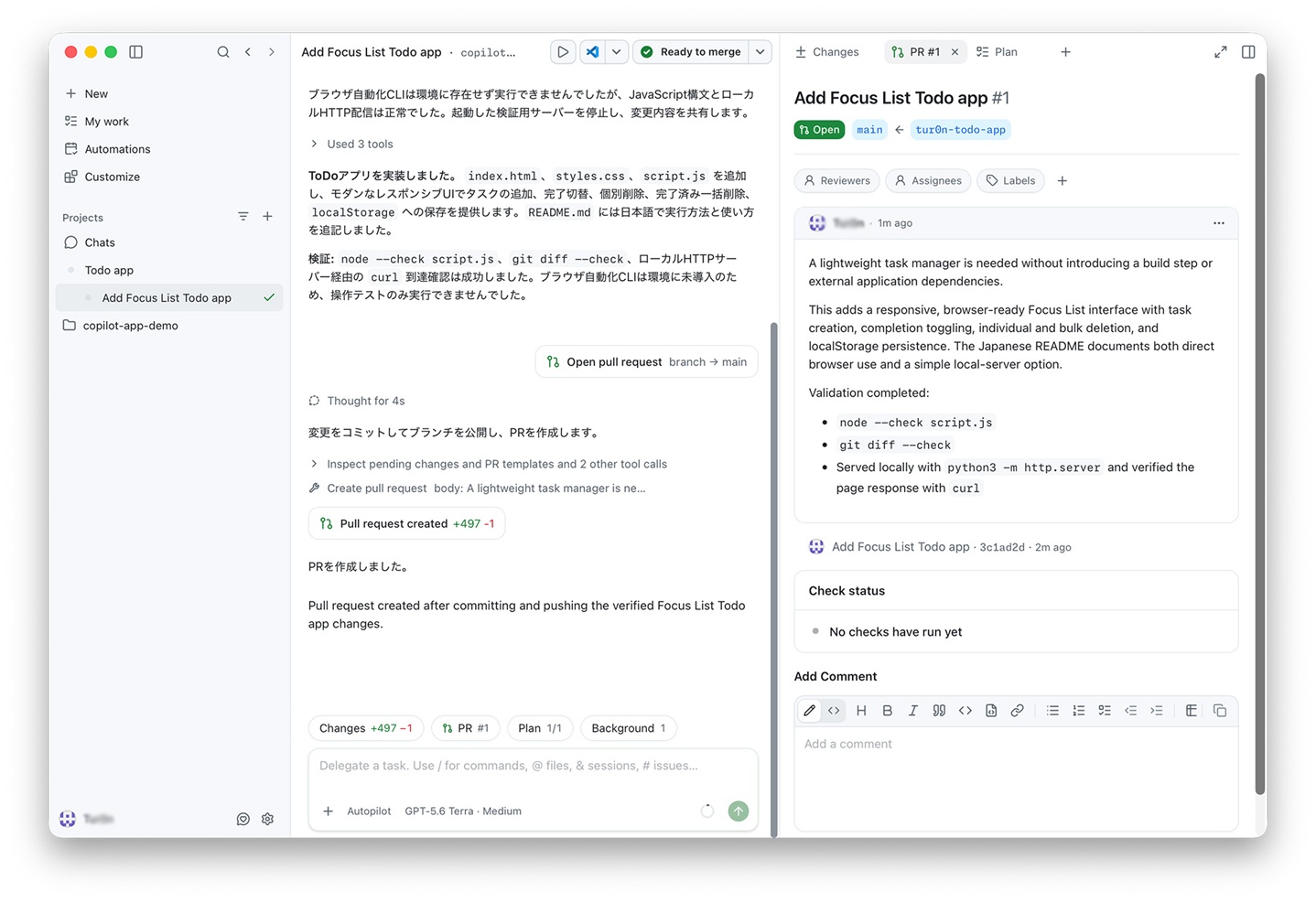This screenshot has height=902, width=1316.
Task: Open the feedback chat icon in sidebar
Action: tap(243, 820)
